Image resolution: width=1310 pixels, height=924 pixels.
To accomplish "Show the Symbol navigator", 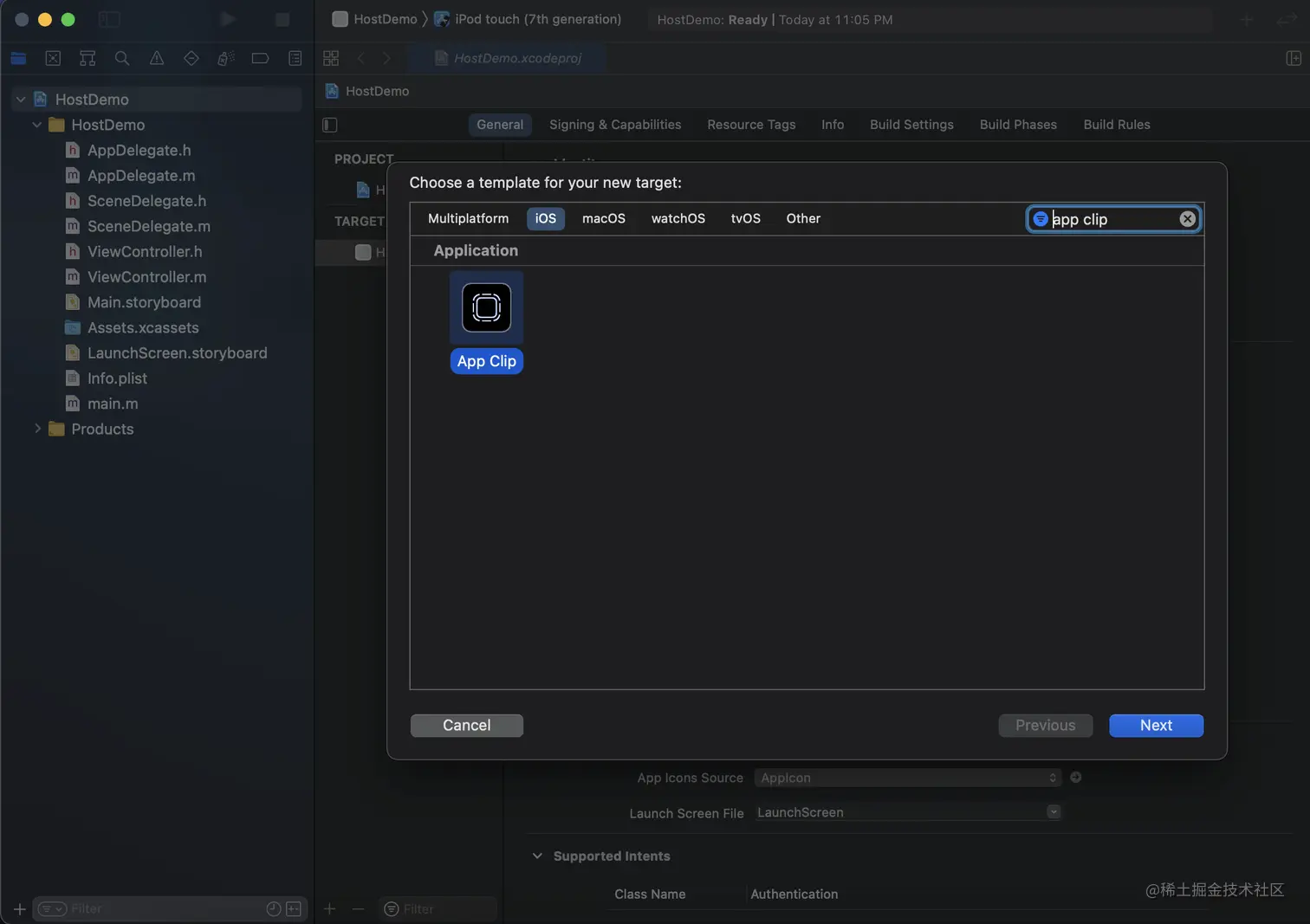I will click(x=88, y=58).
